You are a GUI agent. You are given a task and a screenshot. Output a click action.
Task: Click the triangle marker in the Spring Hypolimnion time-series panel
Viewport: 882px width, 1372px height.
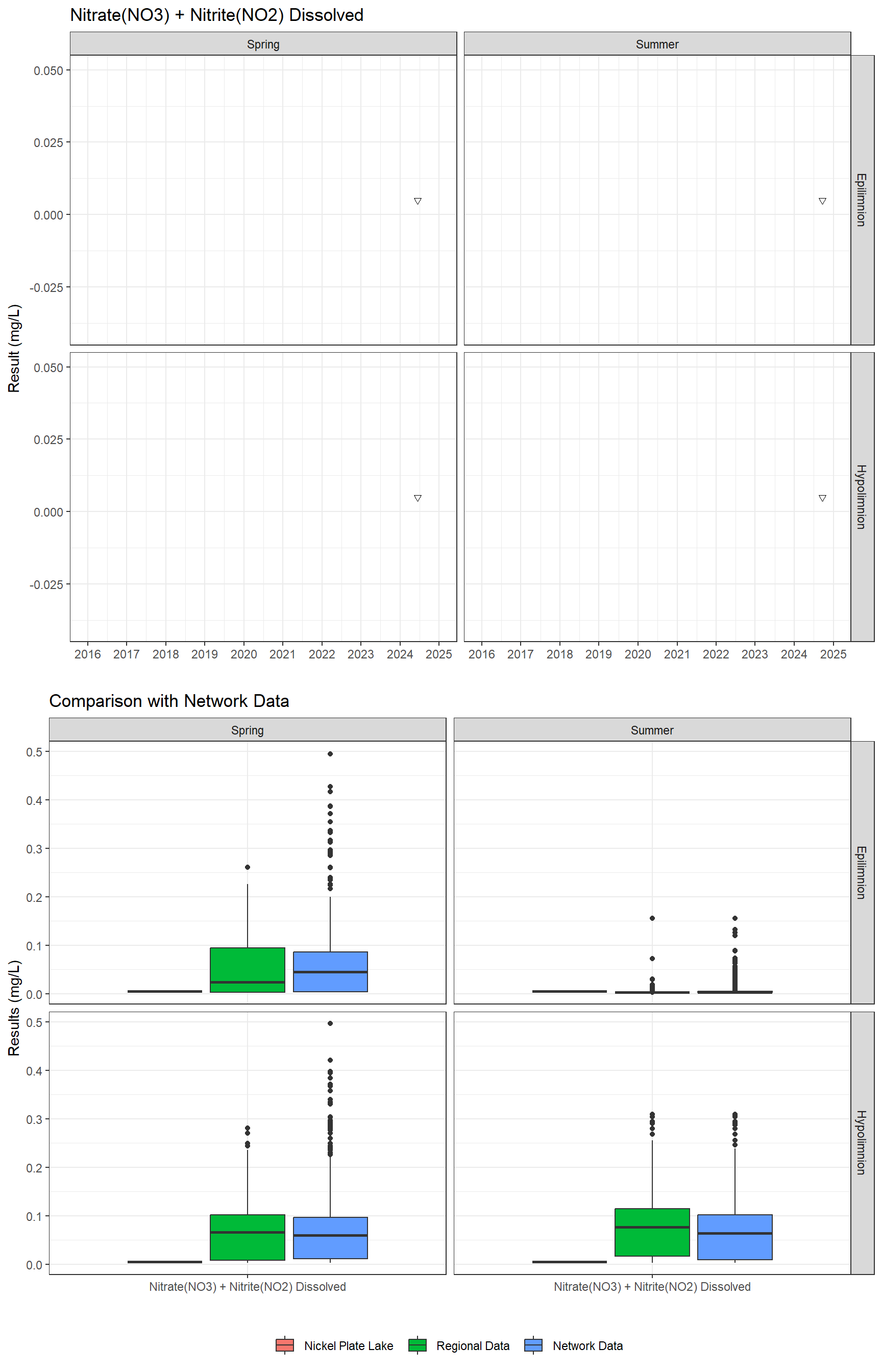[418, 498]
